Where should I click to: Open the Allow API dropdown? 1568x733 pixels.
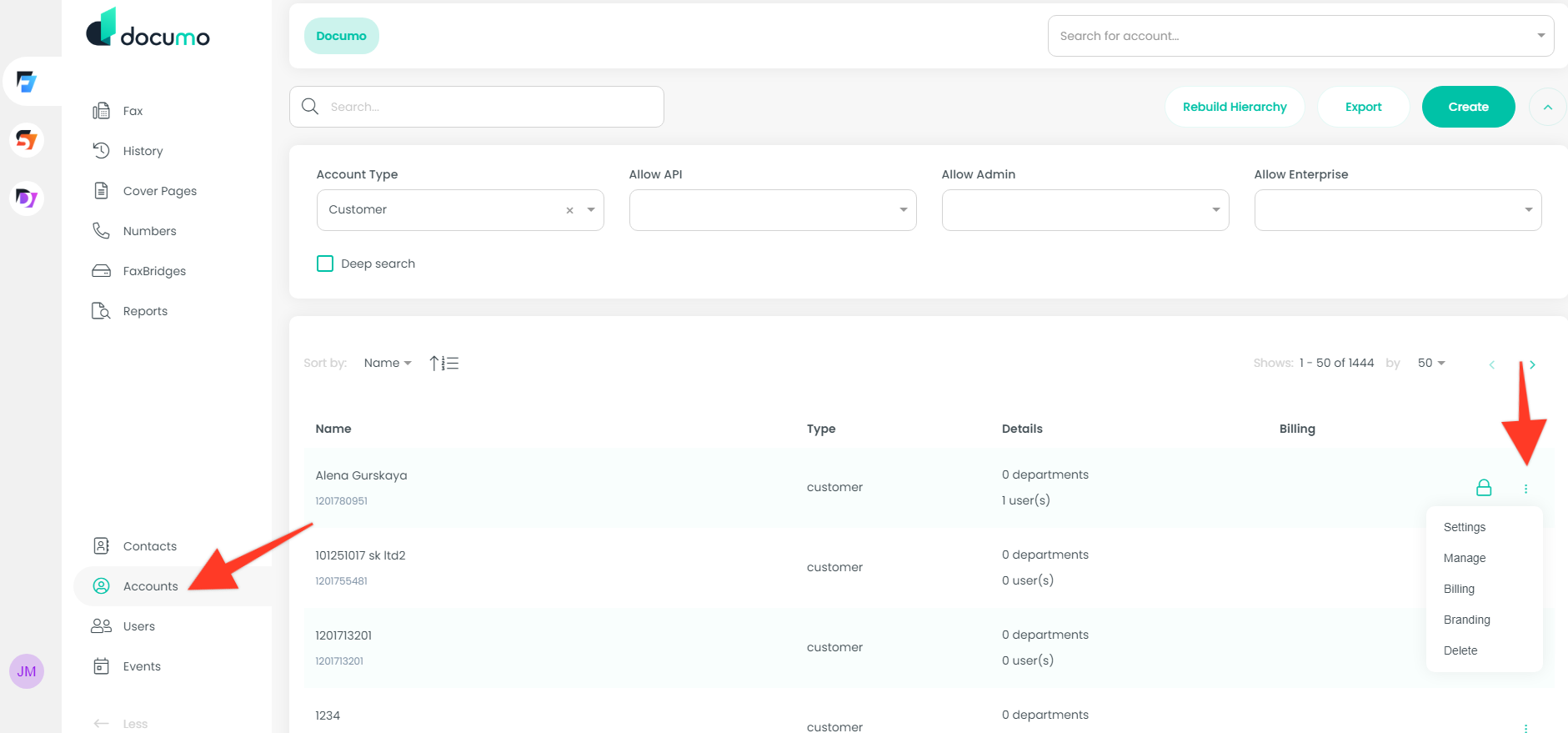click(773, 210)
